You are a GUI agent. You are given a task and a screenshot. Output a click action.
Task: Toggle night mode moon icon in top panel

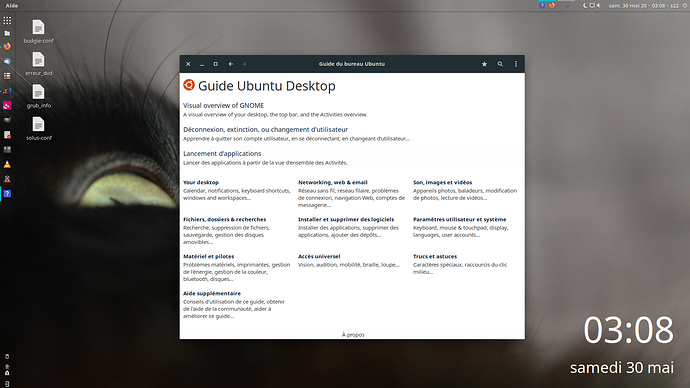point(585,5)
